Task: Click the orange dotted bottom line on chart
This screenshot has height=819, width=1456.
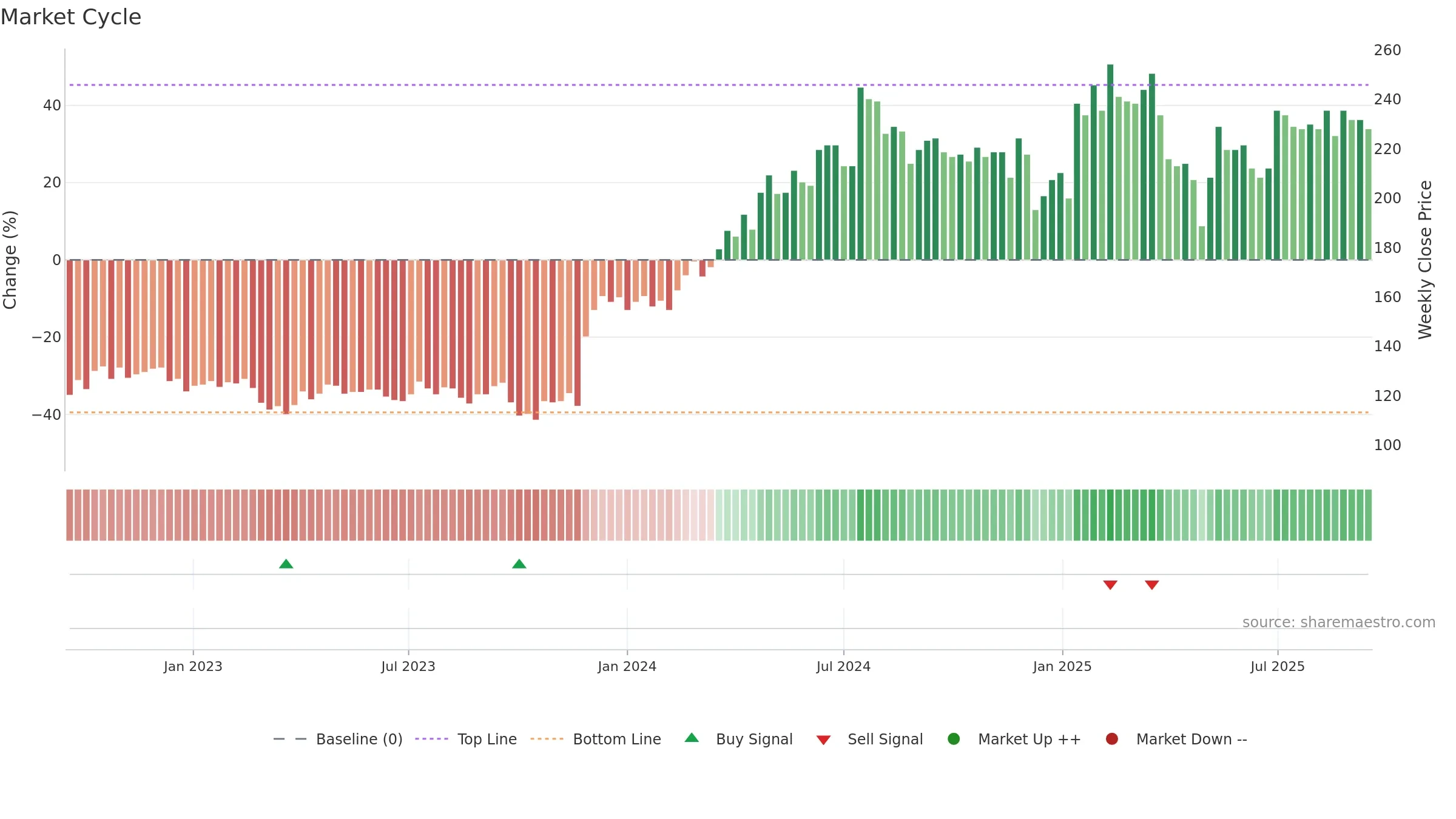Action: tap(719, 413)
